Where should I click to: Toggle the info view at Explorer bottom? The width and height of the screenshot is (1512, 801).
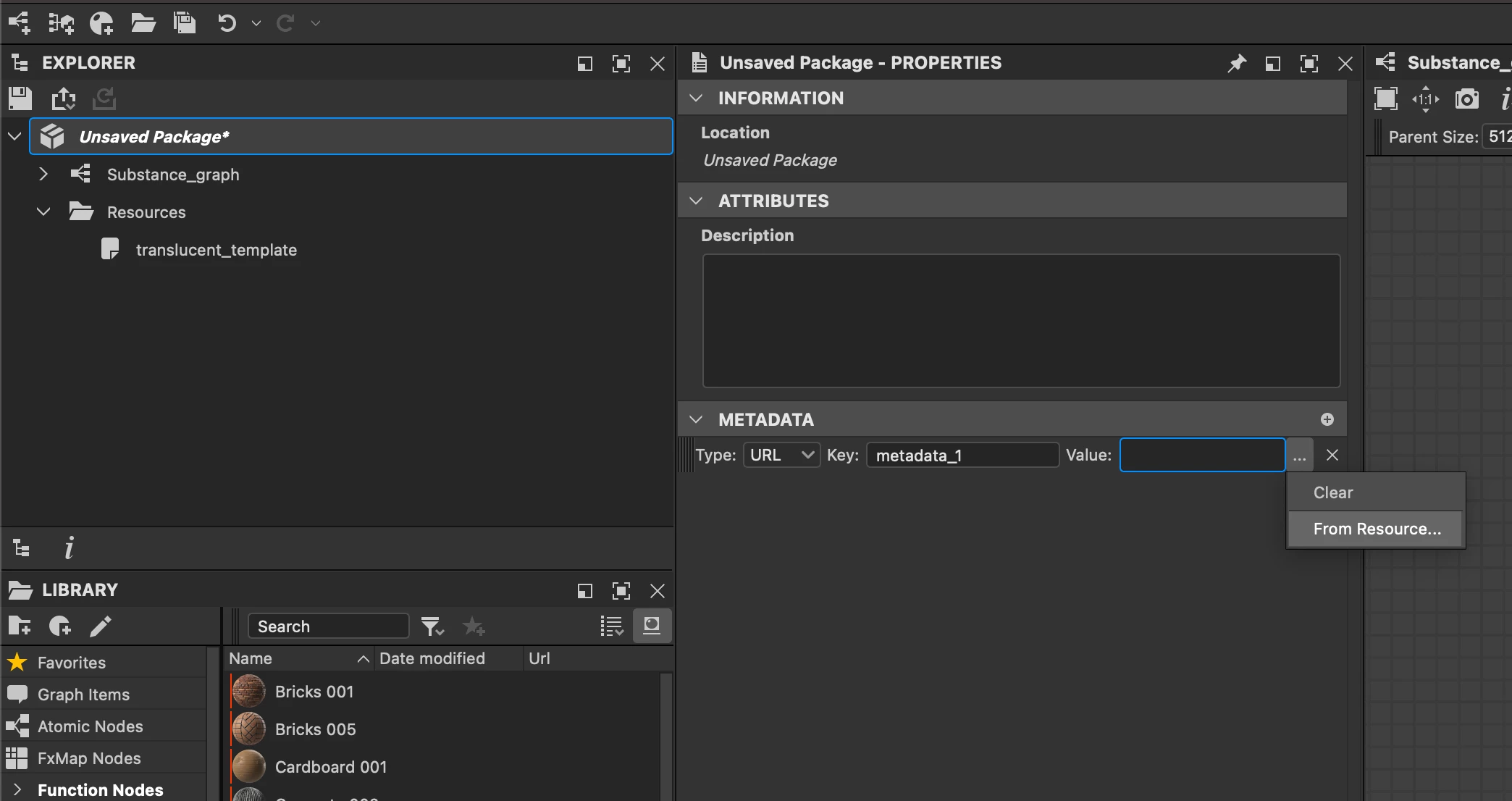click(x=69, y=548)
